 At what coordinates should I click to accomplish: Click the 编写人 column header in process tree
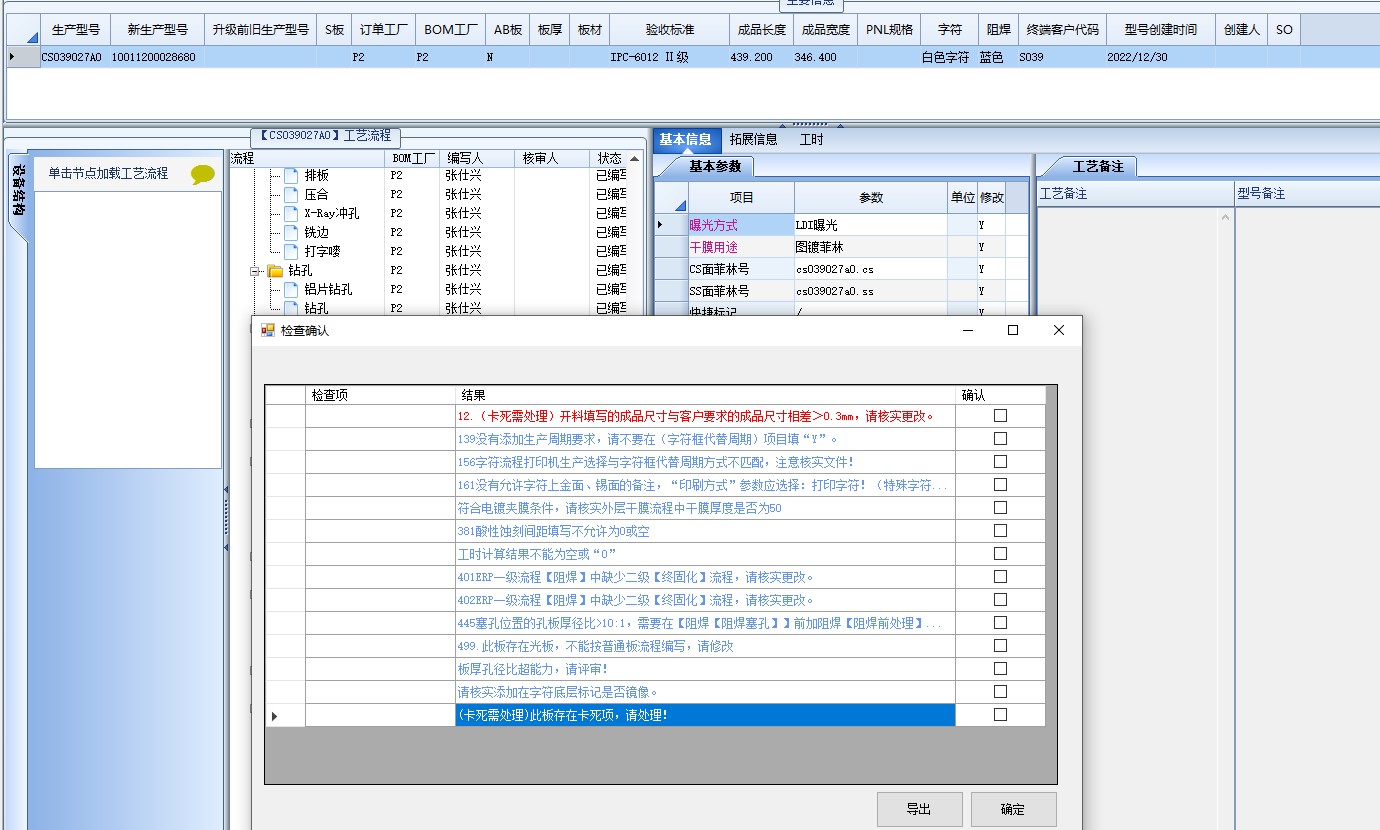pyautogui.click(x=477, y=158)
